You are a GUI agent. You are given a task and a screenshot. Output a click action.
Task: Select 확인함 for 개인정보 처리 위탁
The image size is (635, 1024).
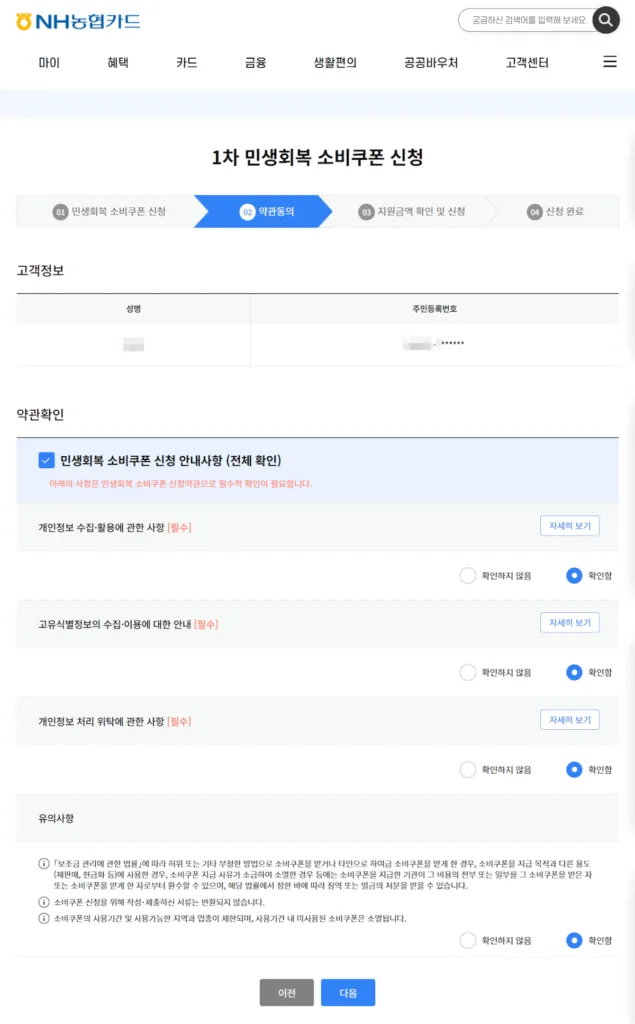pos(574,769)
